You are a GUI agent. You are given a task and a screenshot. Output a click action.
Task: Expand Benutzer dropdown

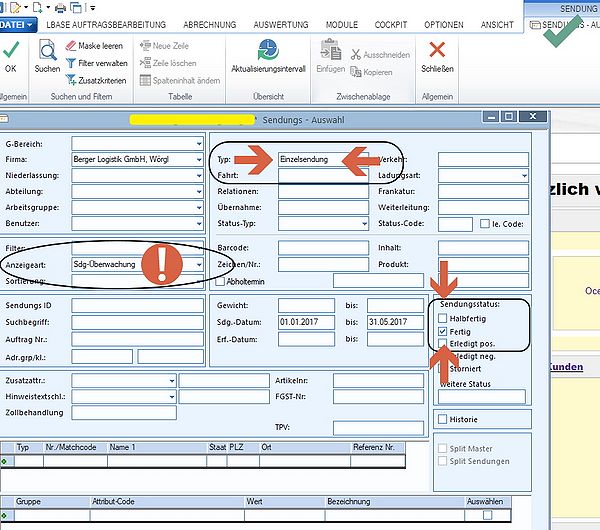(199, 223)
